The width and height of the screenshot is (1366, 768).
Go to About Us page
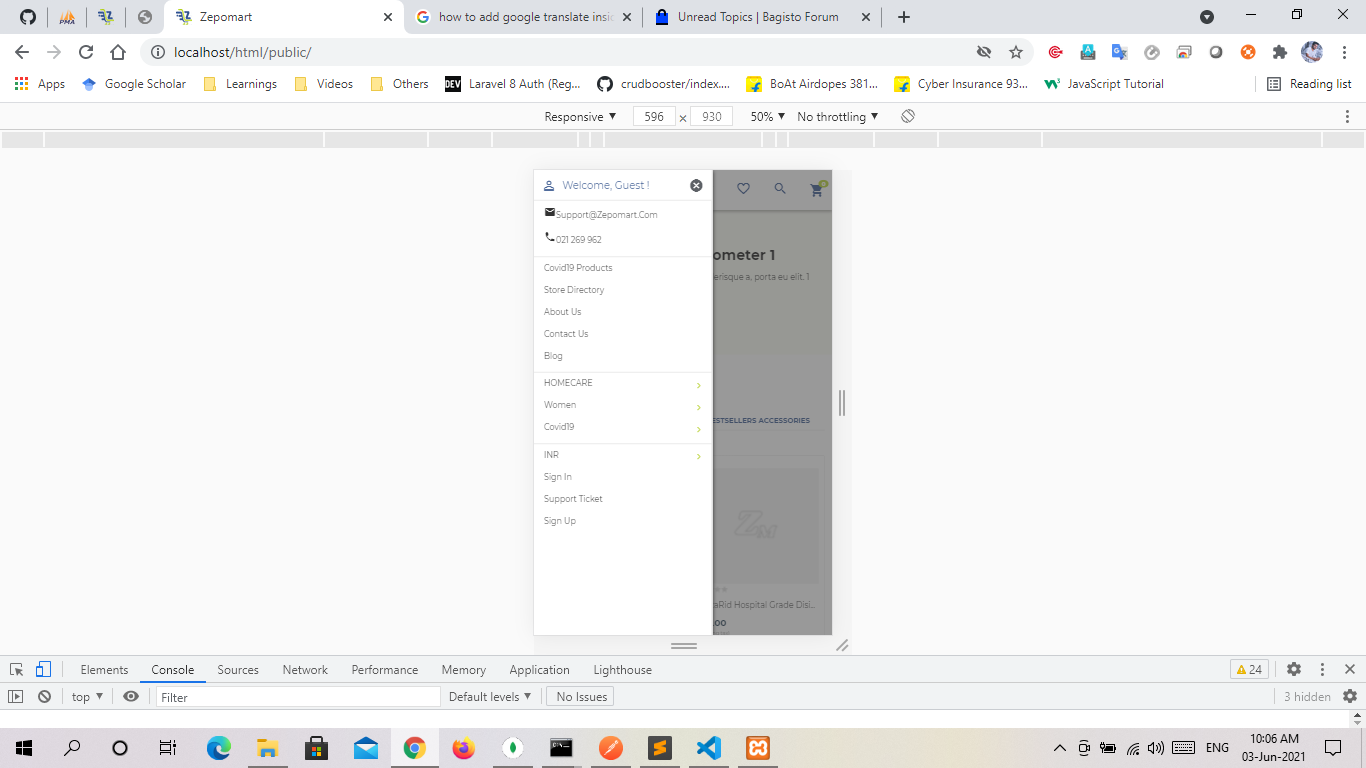click(562, 312)
